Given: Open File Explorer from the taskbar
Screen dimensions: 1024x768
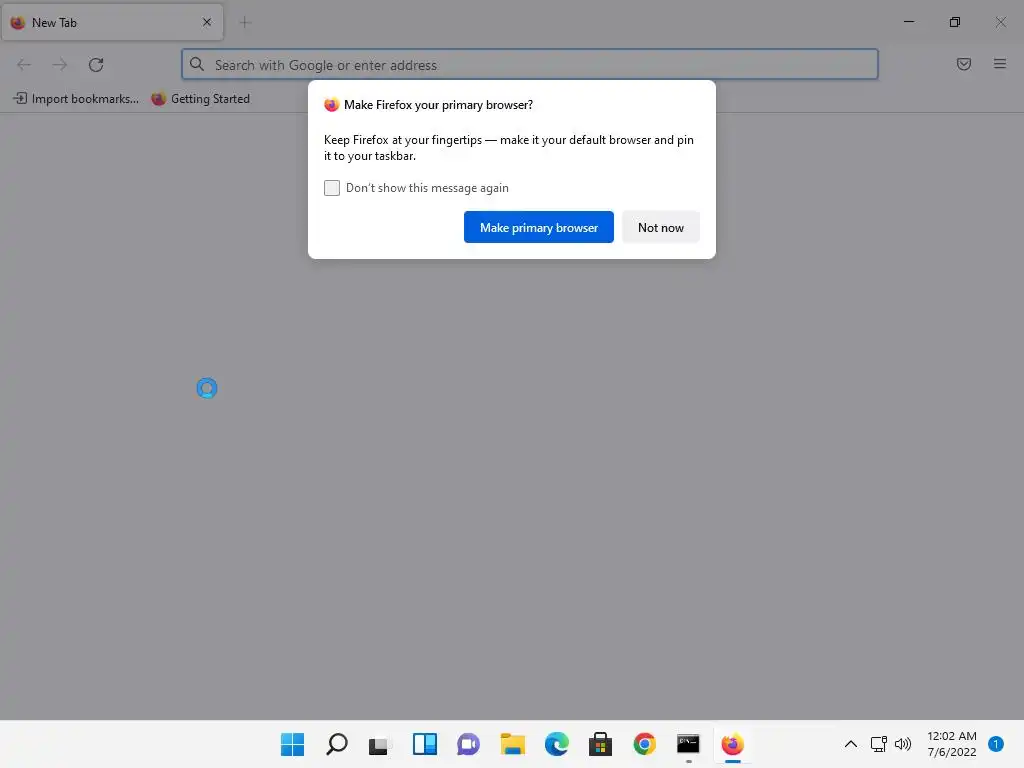Looking at the screenshot, I should (513, 744).
